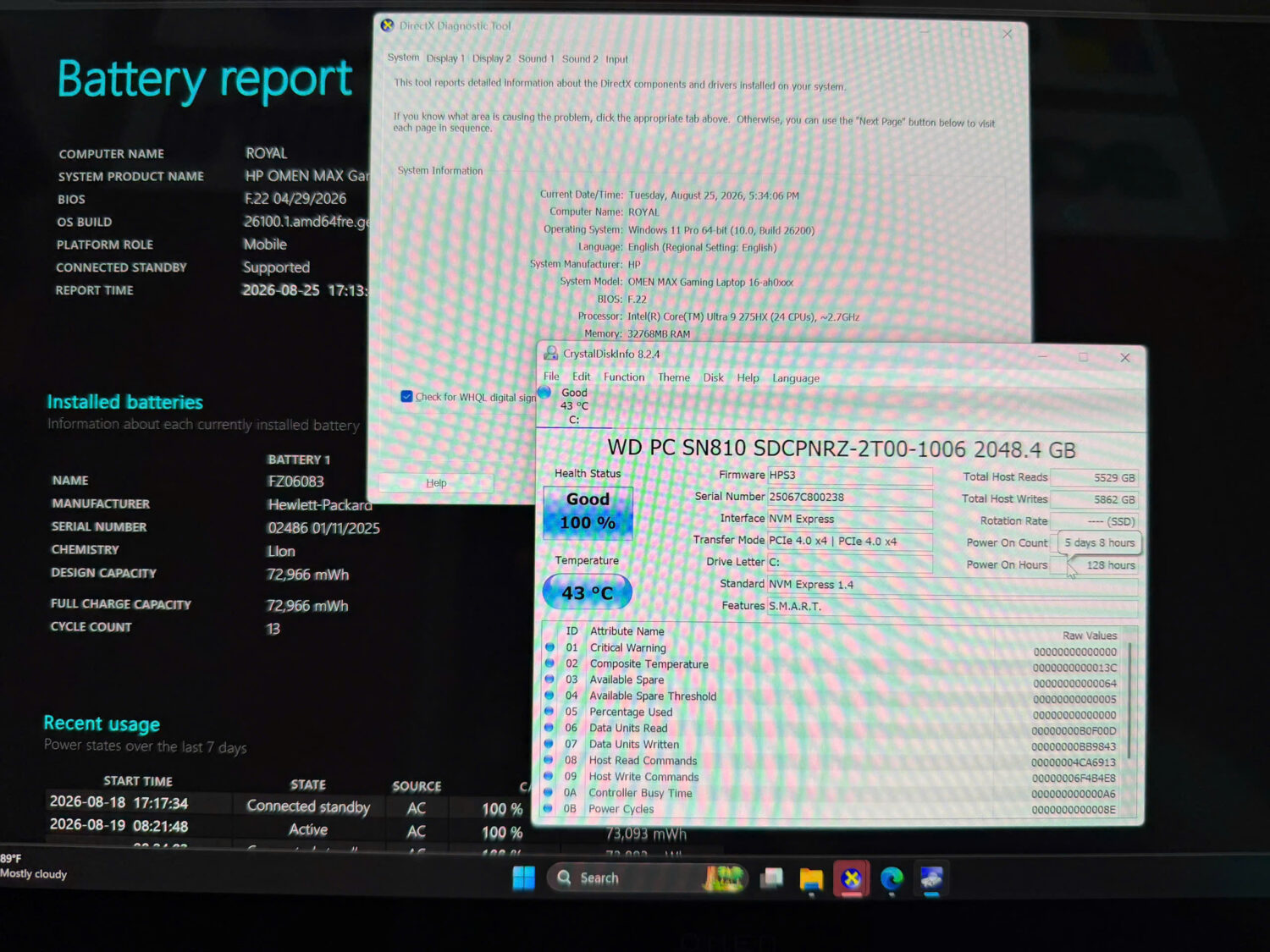Viewport: 1270px width, 952px height.
Task: Click the status dot for Available Spare Threshold
Action: (549, 696)
